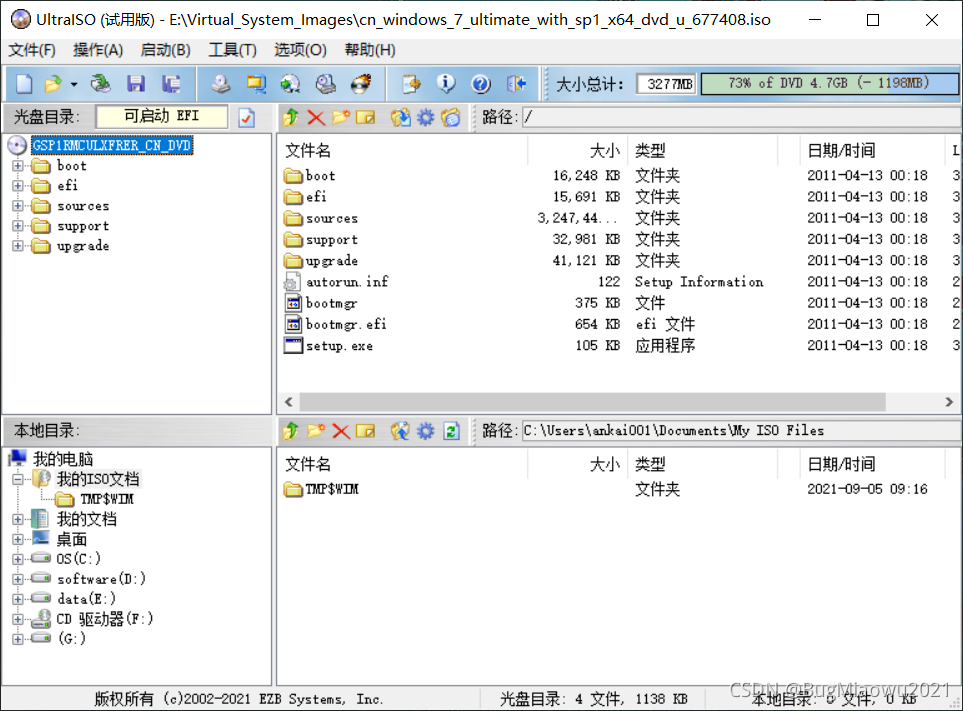This screenshot has height=711, width=963.
Task: Go up one level in the ISO panel
Action: click(x=291, y=117)
